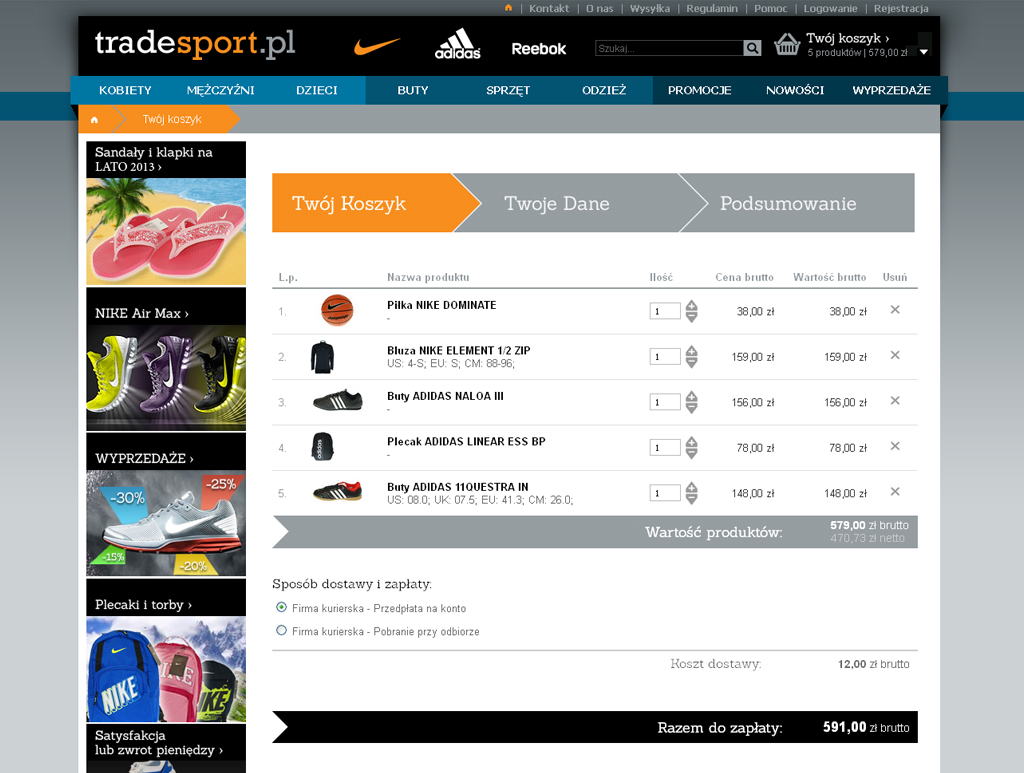Image resolution: width=1024 pixels, height=773 pixels.
Task: Click the Szukaj search field
Action: pyautogui.click(x=669, y=48)
